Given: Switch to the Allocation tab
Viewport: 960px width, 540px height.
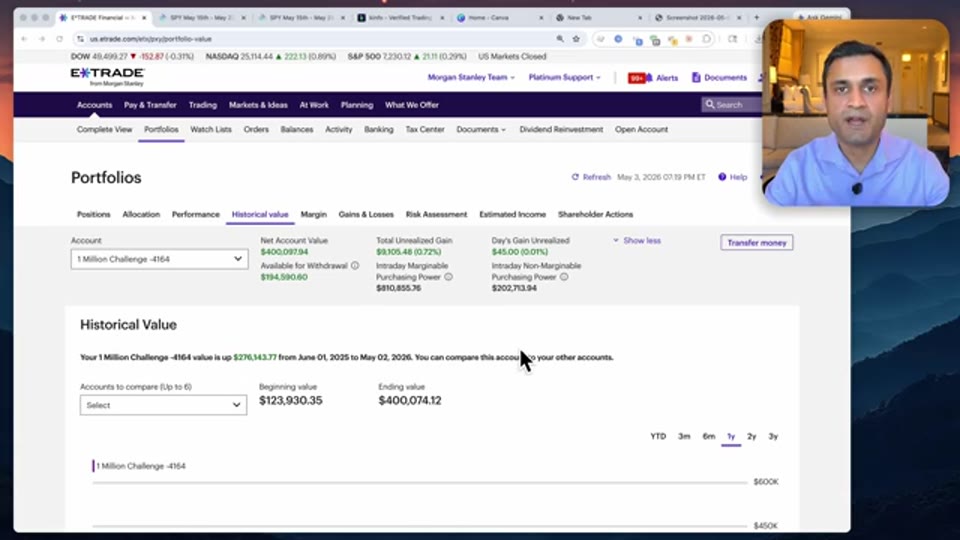Looking at the screenshot, I should [x=141, y=215].
